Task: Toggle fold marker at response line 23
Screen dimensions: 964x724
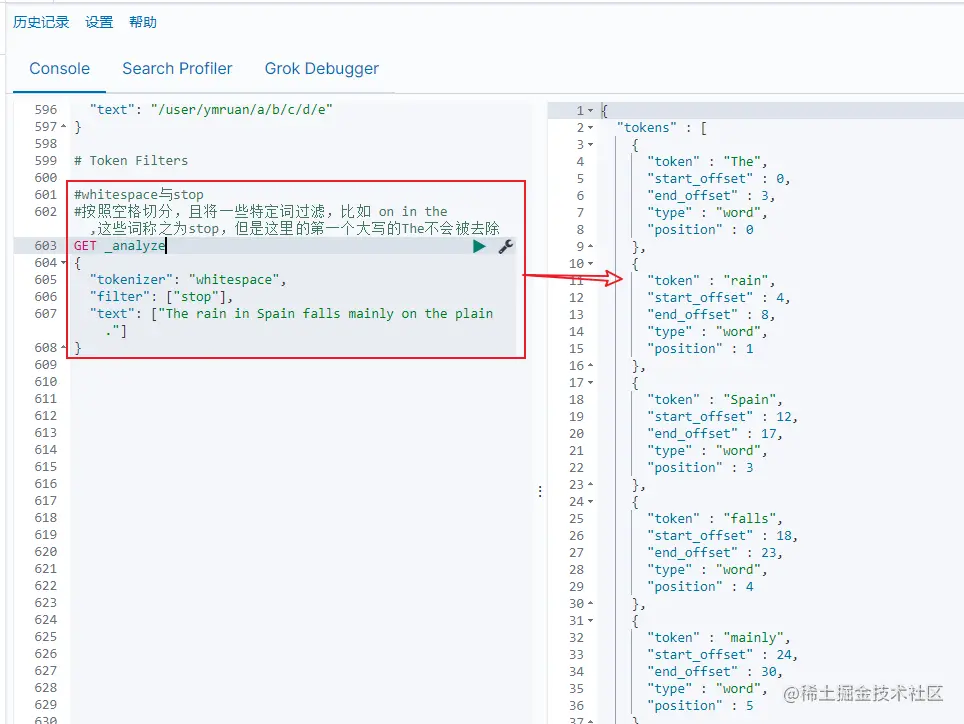Action: click(x=590, y=484)
